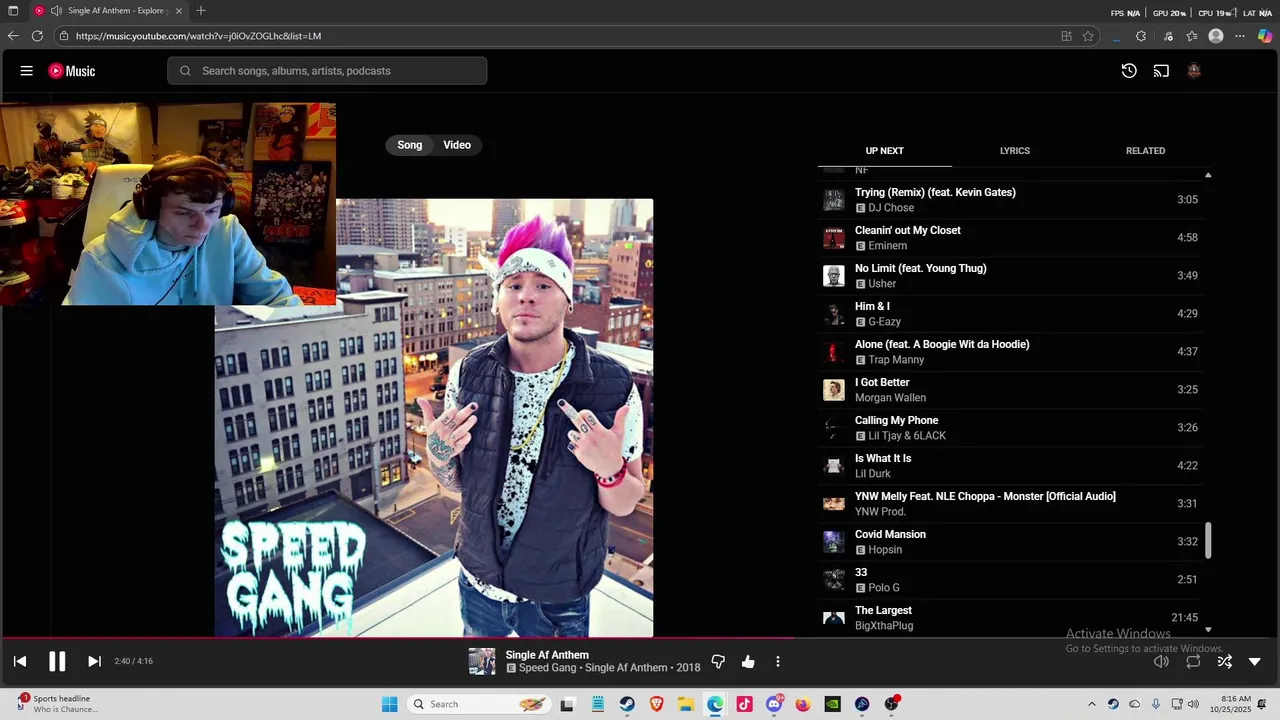Viewport: 1280px width, 720px height.
Task: Mute the tab via speaker icon
Action: 56,11
